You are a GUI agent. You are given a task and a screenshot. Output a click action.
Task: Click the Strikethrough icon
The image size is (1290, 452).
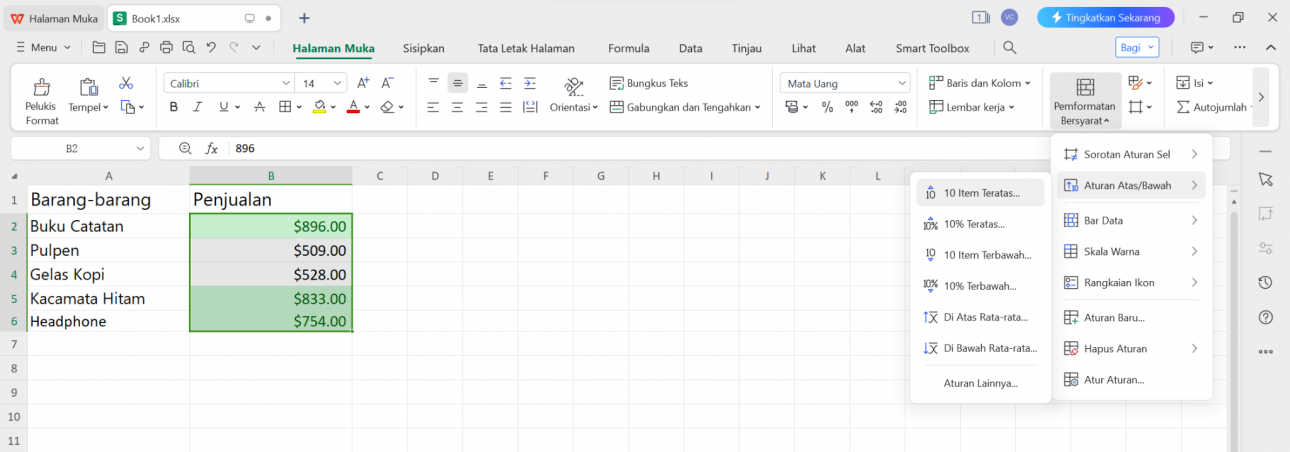[x=260, y=107]
